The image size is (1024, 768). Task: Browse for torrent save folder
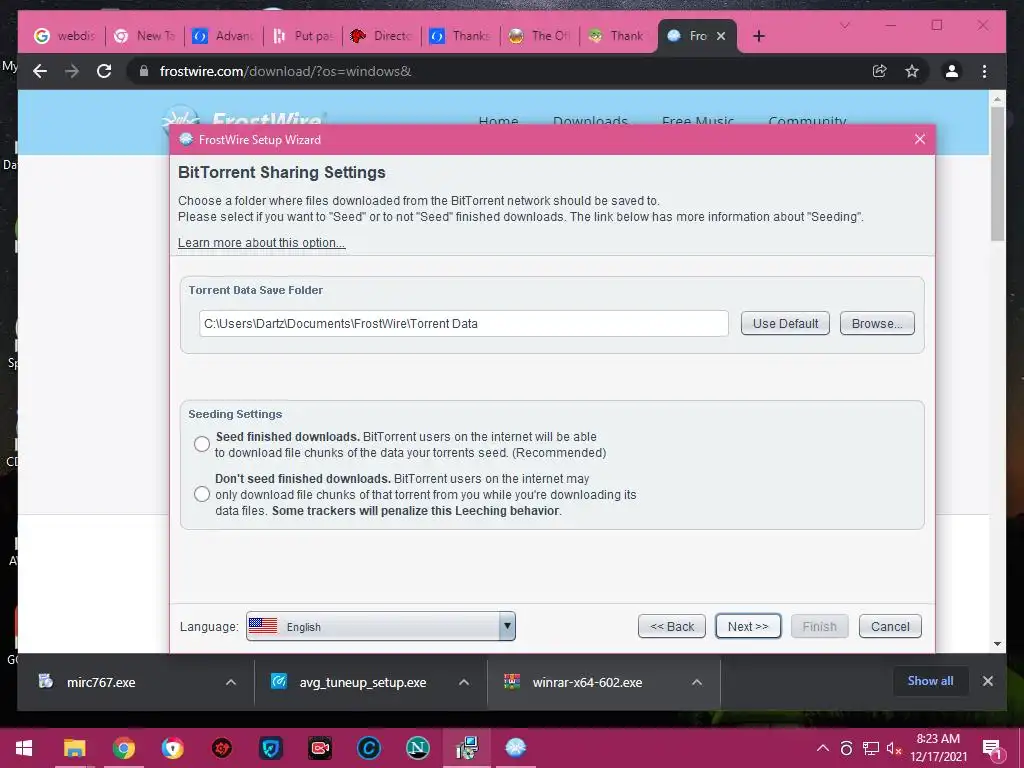(x=877, y=323)
